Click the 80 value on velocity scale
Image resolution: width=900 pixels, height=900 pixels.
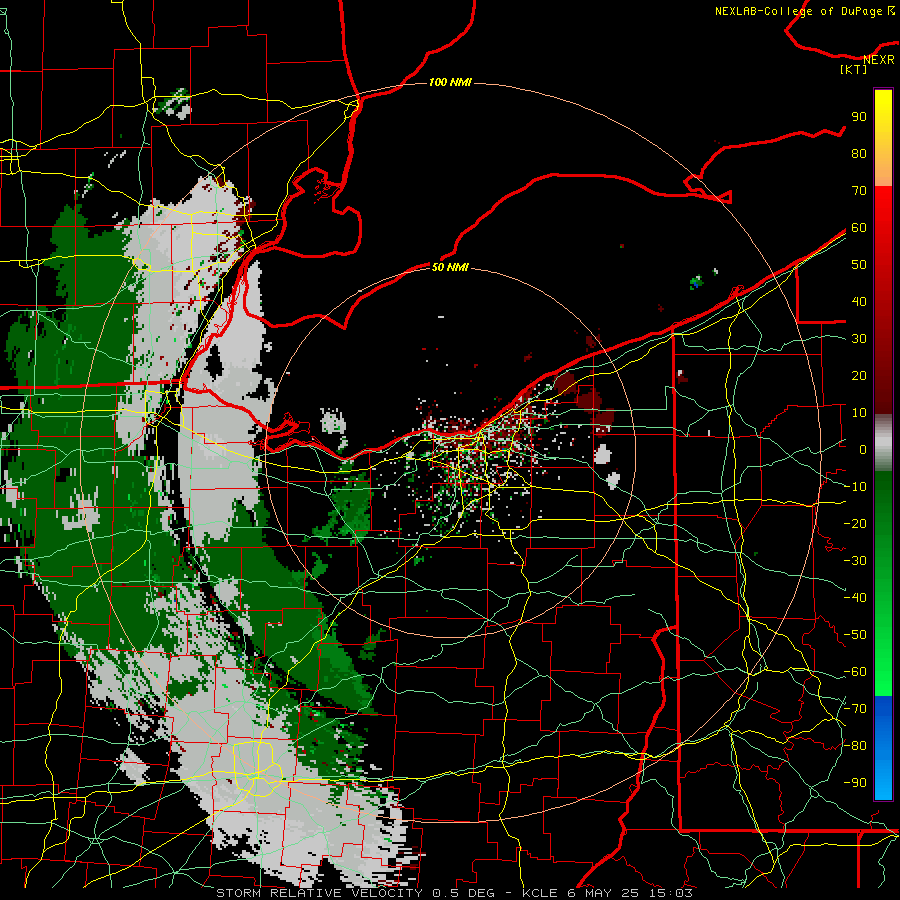859,154
